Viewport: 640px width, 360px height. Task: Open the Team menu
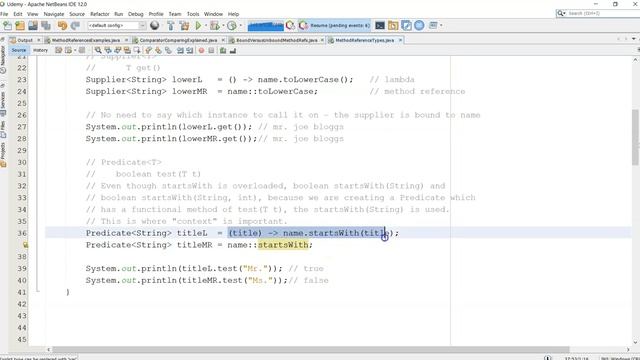click(x=175, y=14)
